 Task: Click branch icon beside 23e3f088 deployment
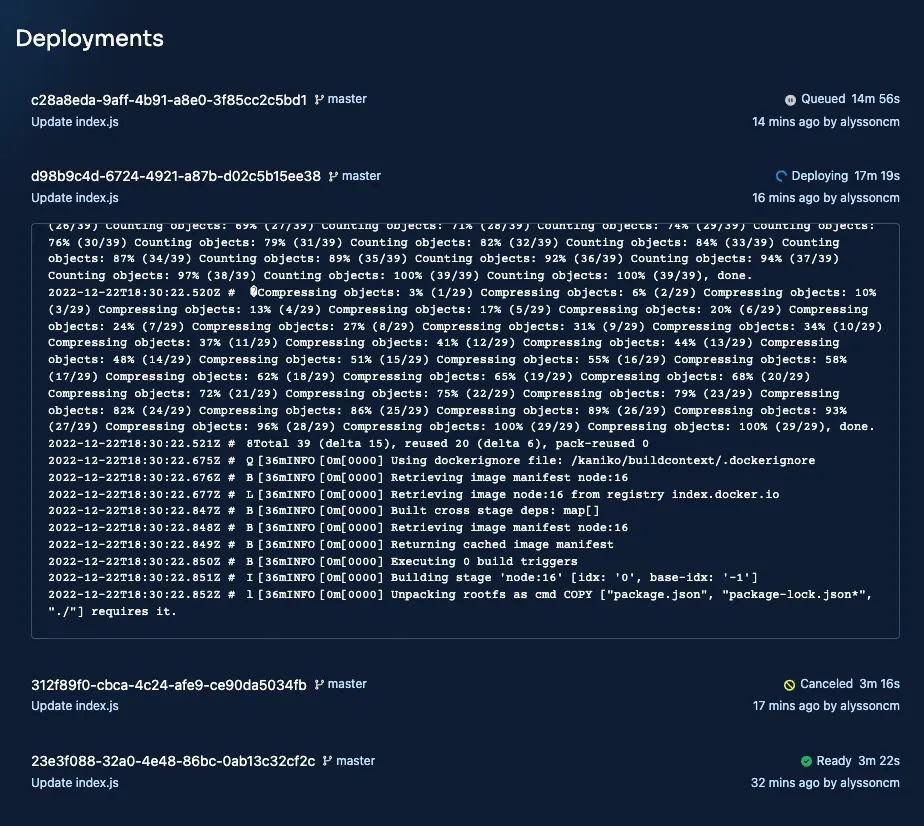(x=327, y=761)
